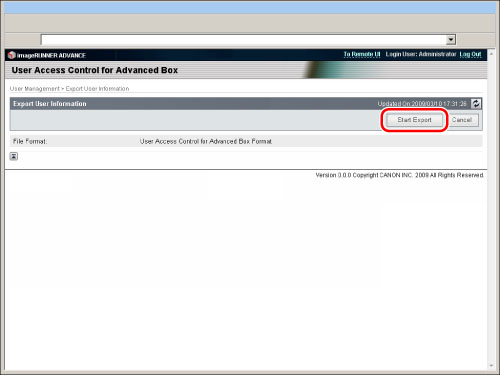Go back to User Management breadcrumb
Viewport: 500px width, 375px height.
click(x=35, y=89)
